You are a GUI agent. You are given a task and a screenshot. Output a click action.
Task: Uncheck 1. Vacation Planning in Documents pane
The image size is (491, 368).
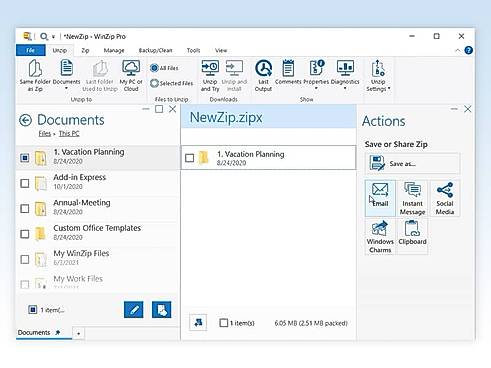pos(25,157)
